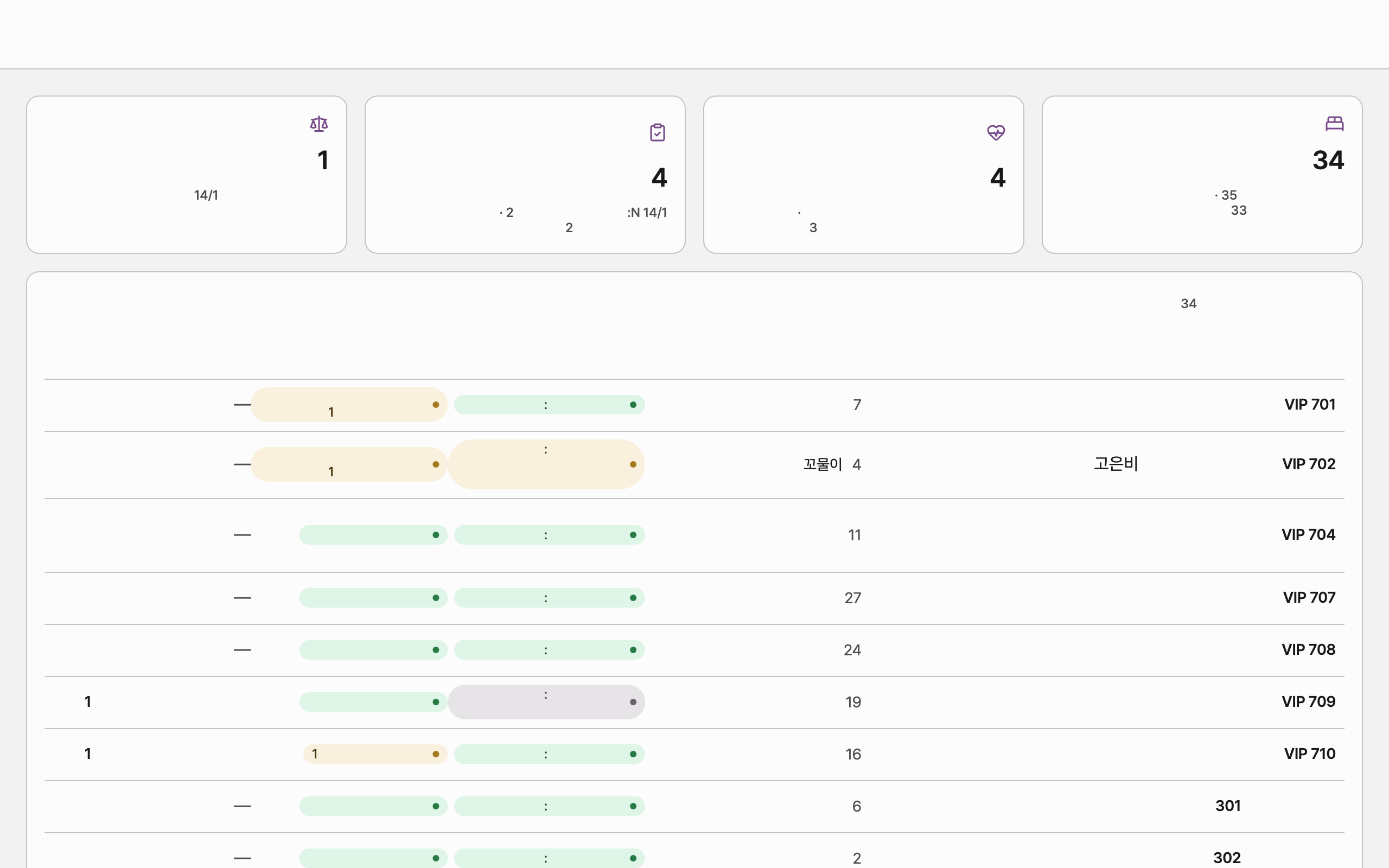
Task: Click the number 27 in VIP 707 row
Action: [x=852, y=598]
